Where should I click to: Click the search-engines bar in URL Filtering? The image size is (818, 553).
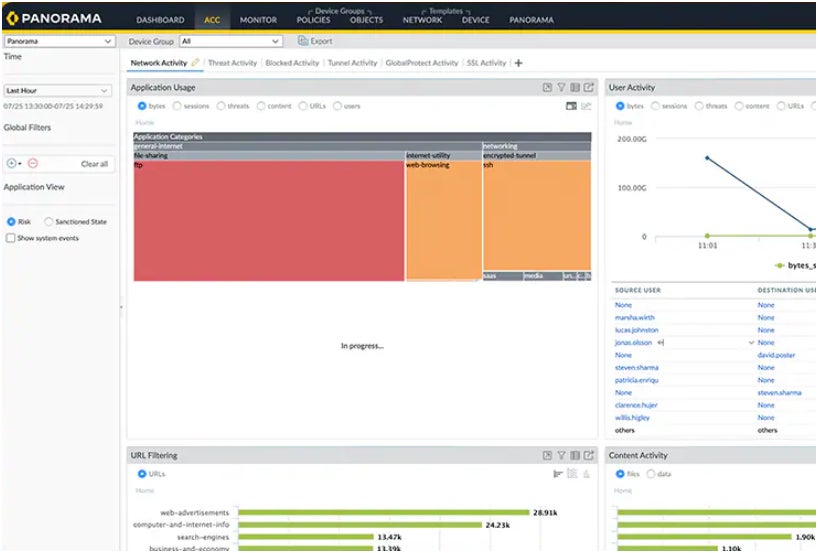(x=306, y=536)
